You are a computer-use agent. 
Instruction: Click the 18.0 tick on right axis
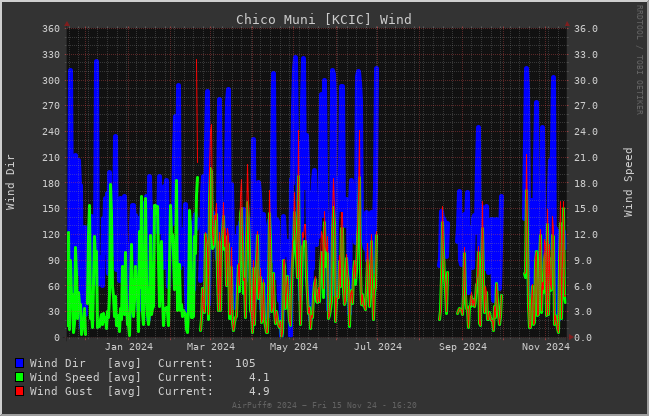click(x=585, y=183)
